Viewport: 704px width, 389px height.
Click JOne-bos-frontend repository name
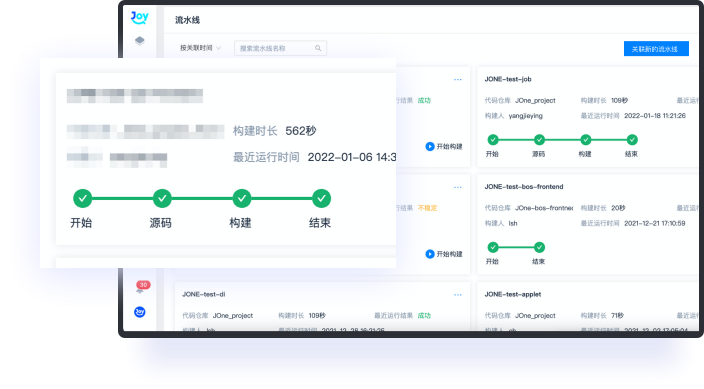(x=544, y=208)
